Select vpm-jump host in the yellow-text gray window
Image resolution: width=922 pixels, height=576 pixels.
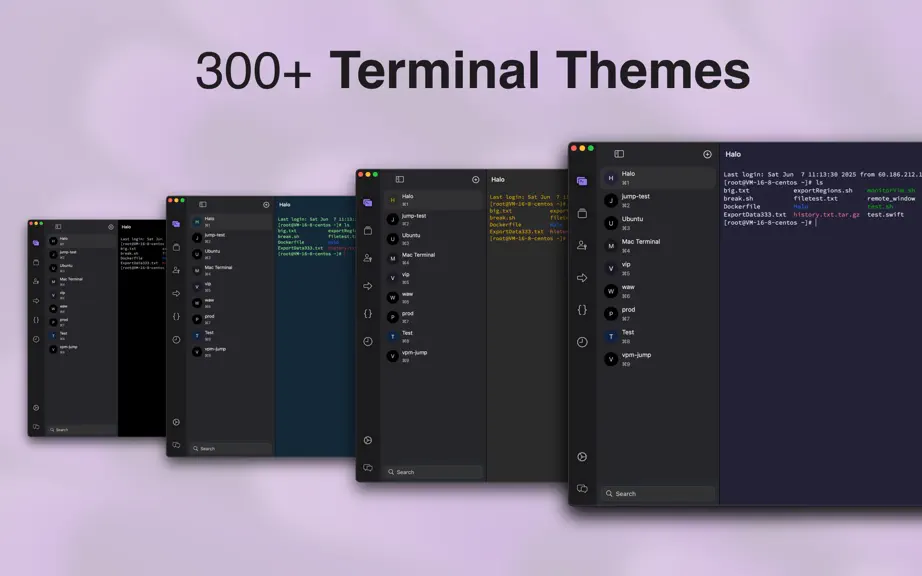click(433, 356)
